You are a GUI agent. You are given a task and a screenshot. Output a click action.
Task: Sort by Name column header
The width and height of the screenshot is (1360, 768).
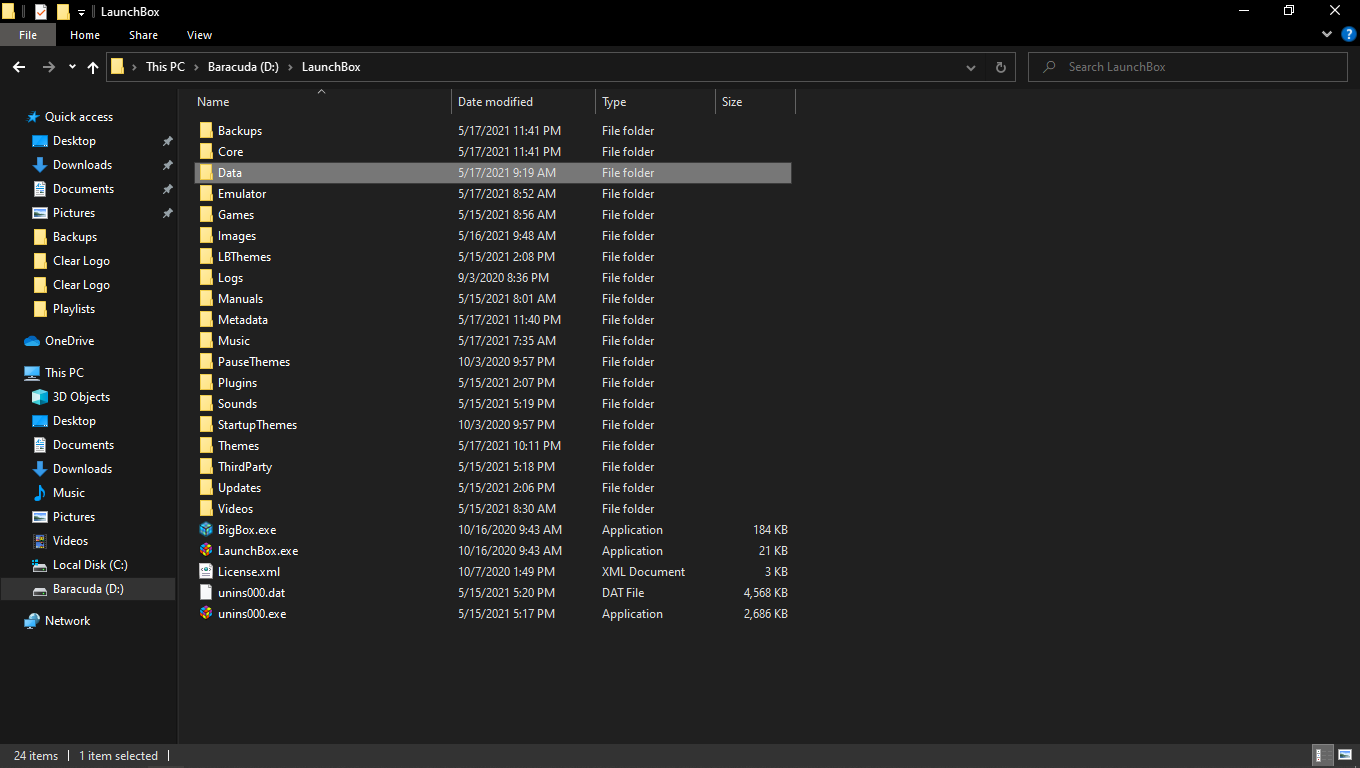320,102
